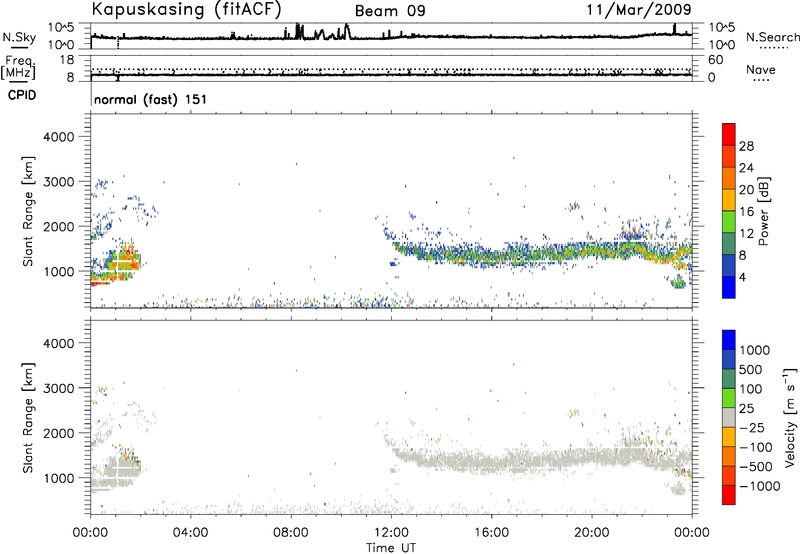Click the blue top segment of Velocity color bar

point(729,340)
